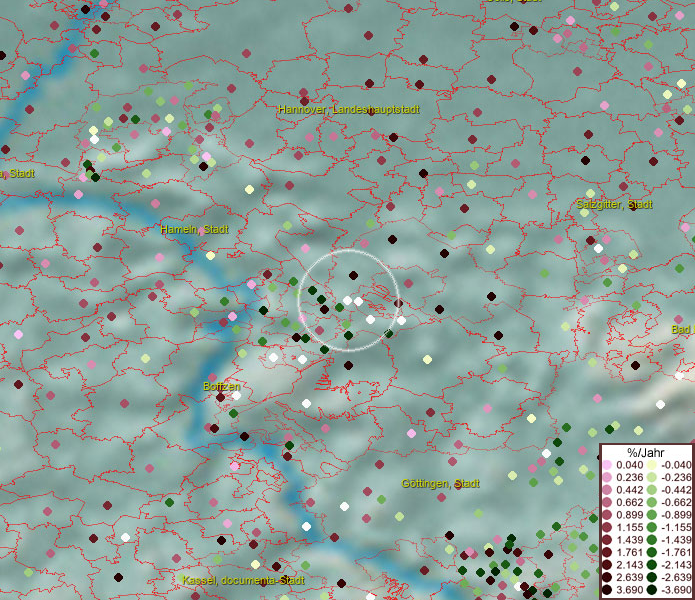Pick the -3.690 dark green legend dot
This screenshot has height=600, width=695.
tap(652, 590)
